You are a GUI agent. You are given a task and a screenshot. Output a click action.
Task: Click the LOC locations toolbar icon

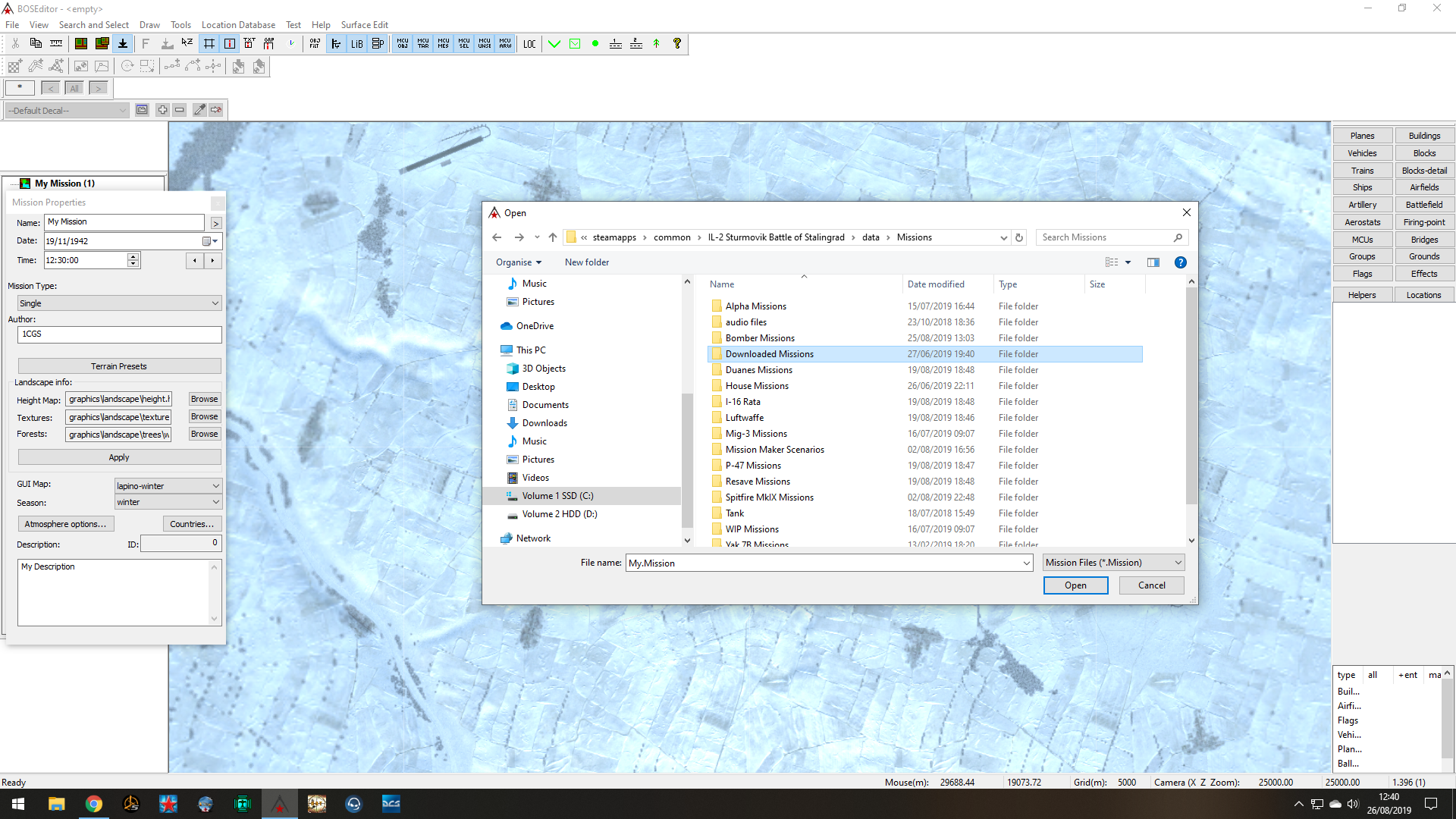tap(529, 44)
